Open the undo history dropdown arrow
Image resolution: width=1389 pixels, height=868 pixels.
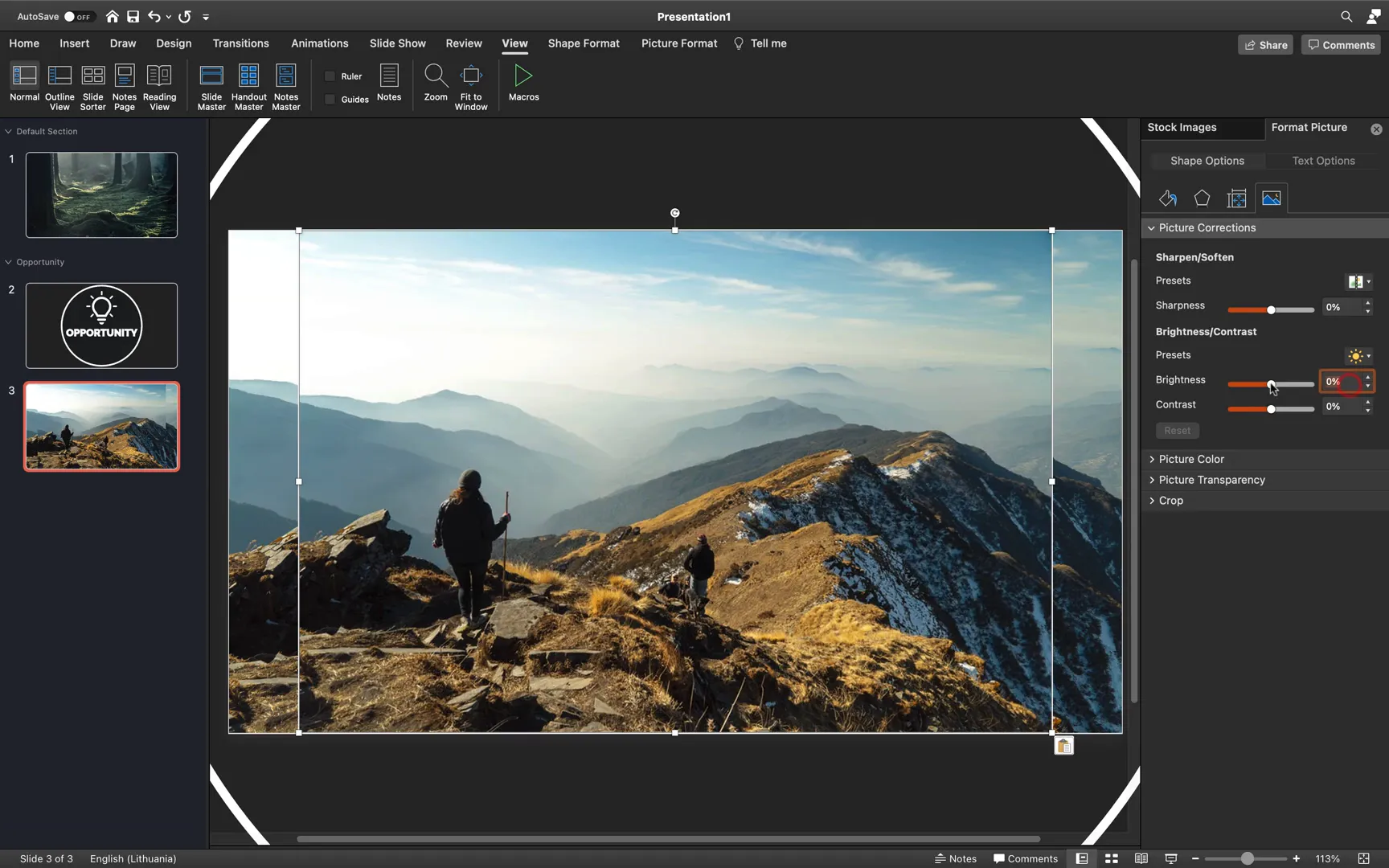tap(168, 17)
